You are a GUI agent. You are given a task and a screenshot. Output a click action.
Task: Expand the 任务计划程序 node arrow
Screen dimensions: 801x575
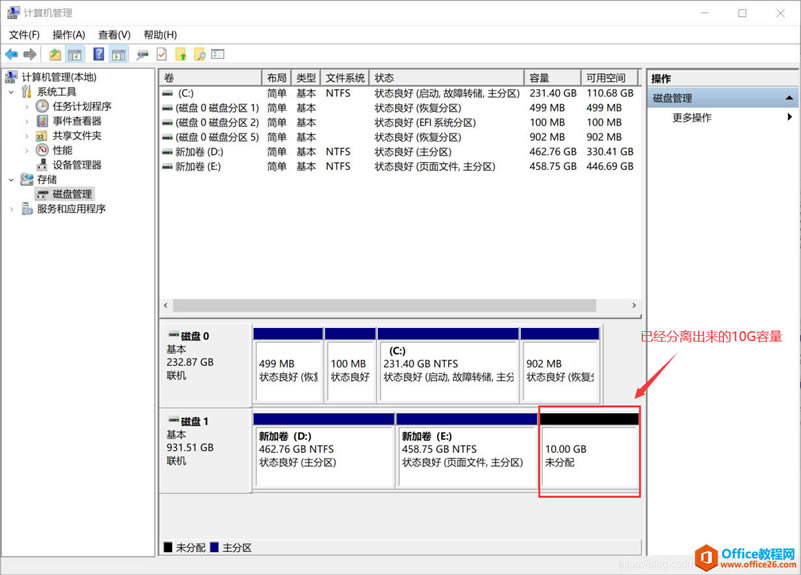point(27,107)
